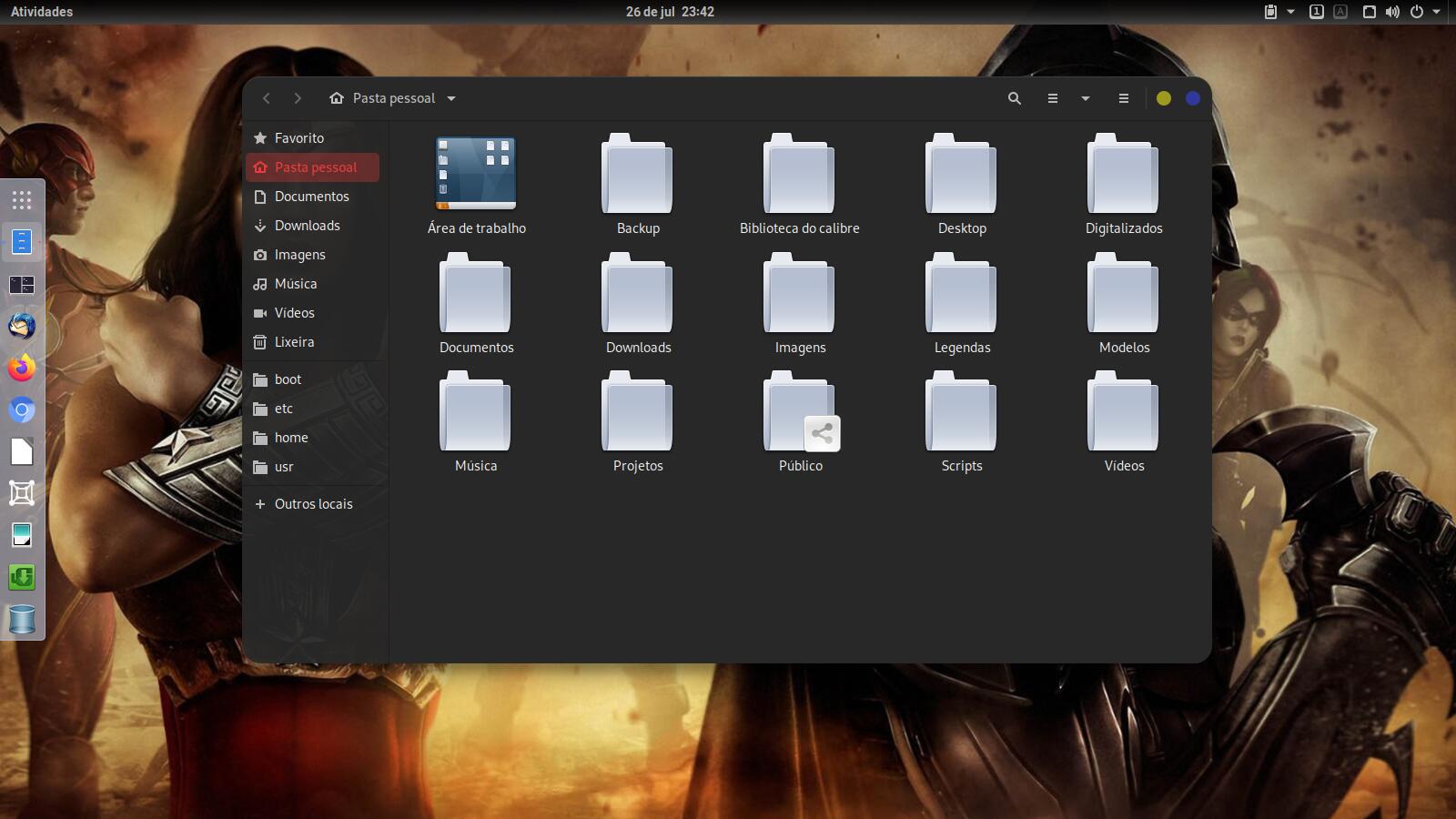Launch Firefox from the dock

tap(22, 368)
